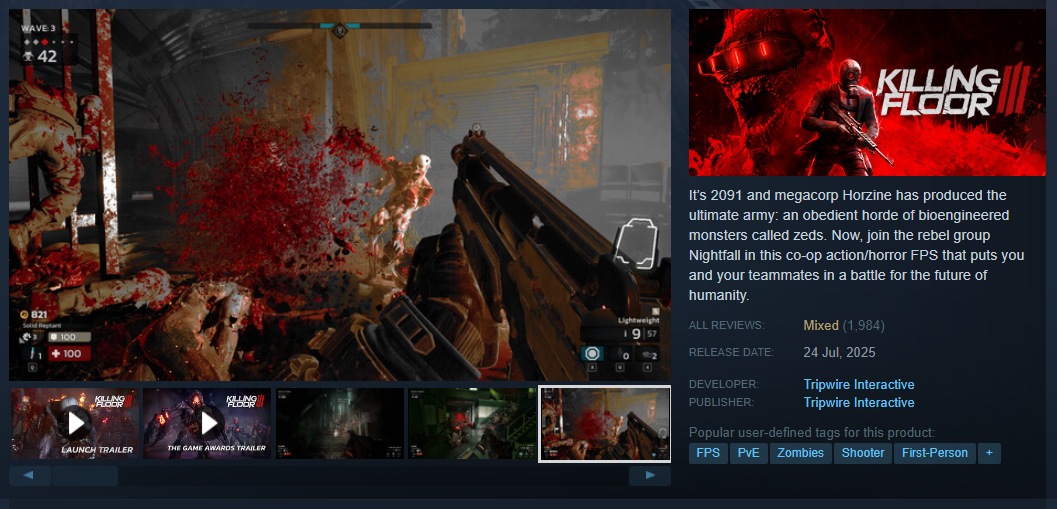Open developer Tripwire Interactive link

859,384
